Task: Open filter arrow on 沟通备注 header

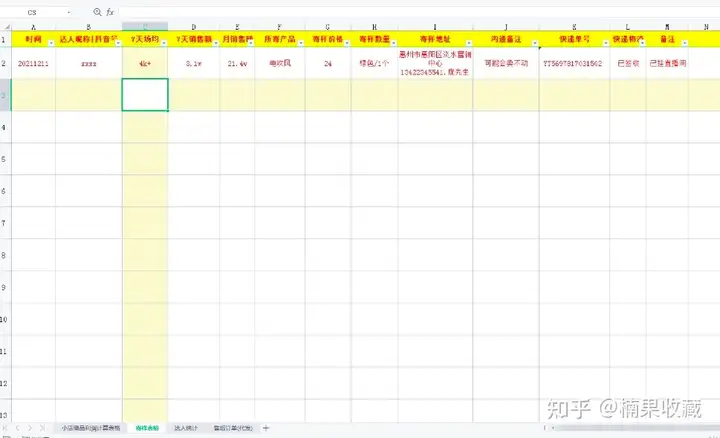Action: point(535,43)
